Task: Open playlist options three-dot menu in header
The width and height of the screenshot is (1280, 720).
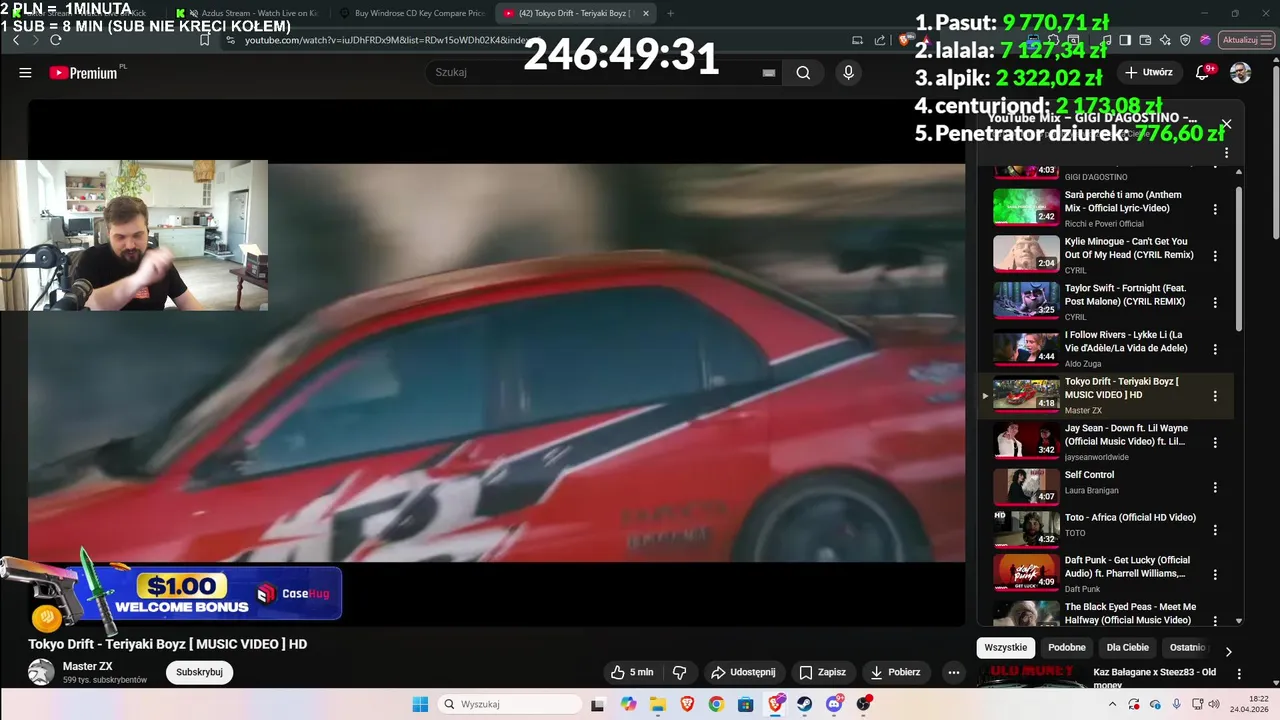Action: click(1226, 153)
